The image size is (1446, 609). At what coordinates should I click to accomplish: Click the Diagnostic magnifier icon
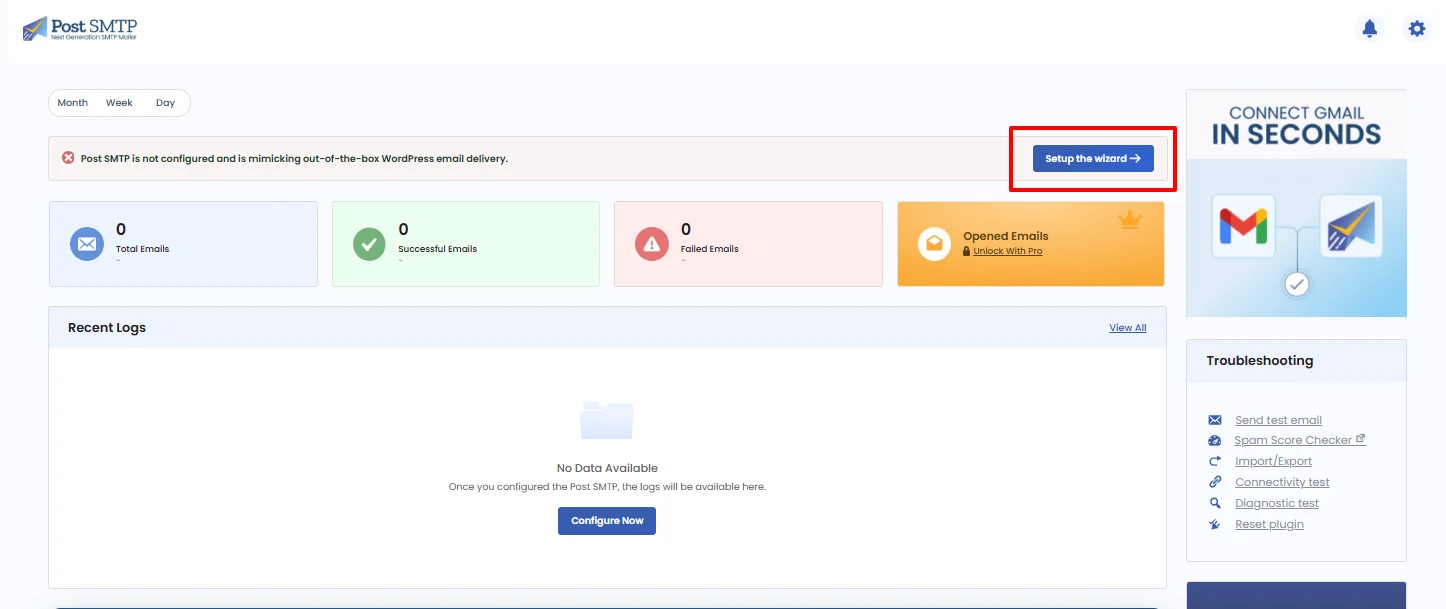point(1215,503)
